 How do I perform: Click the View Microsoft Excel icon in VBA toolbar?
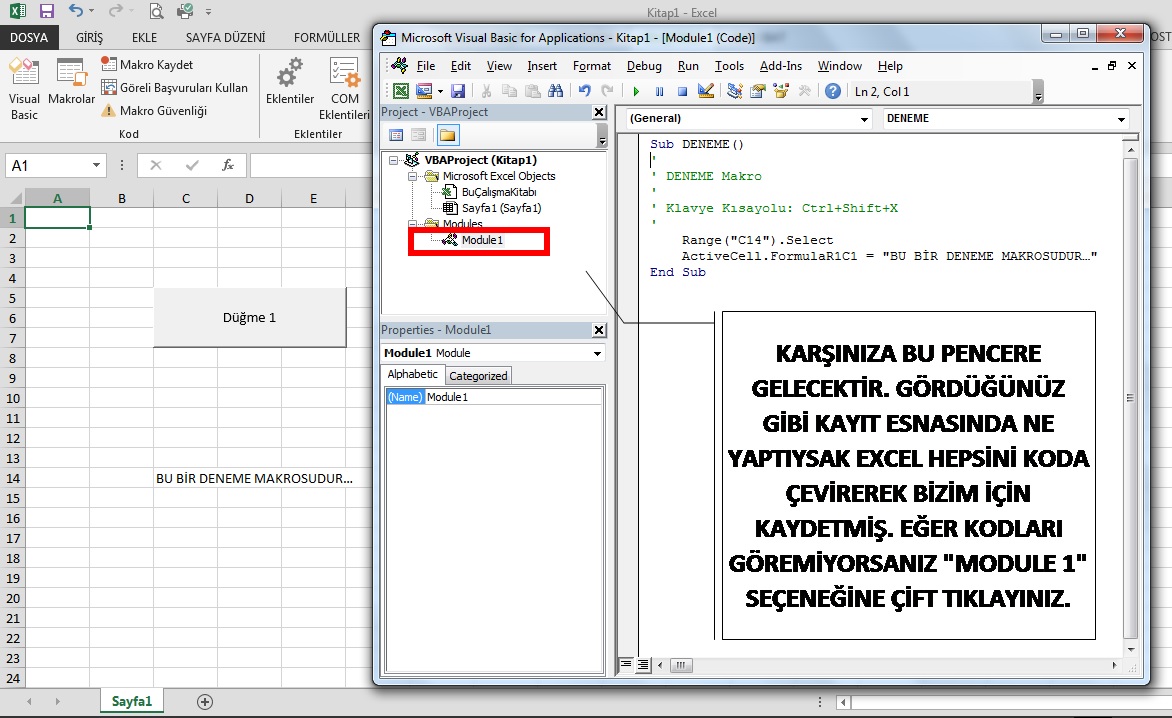401,91
